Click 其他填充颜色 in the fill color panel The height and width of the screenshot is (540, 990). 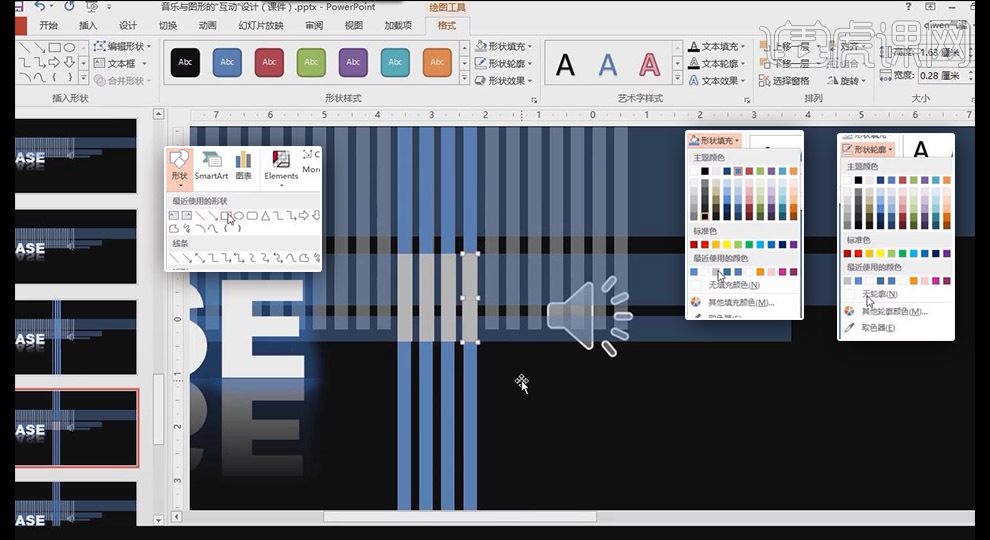(x=739, y=302)
